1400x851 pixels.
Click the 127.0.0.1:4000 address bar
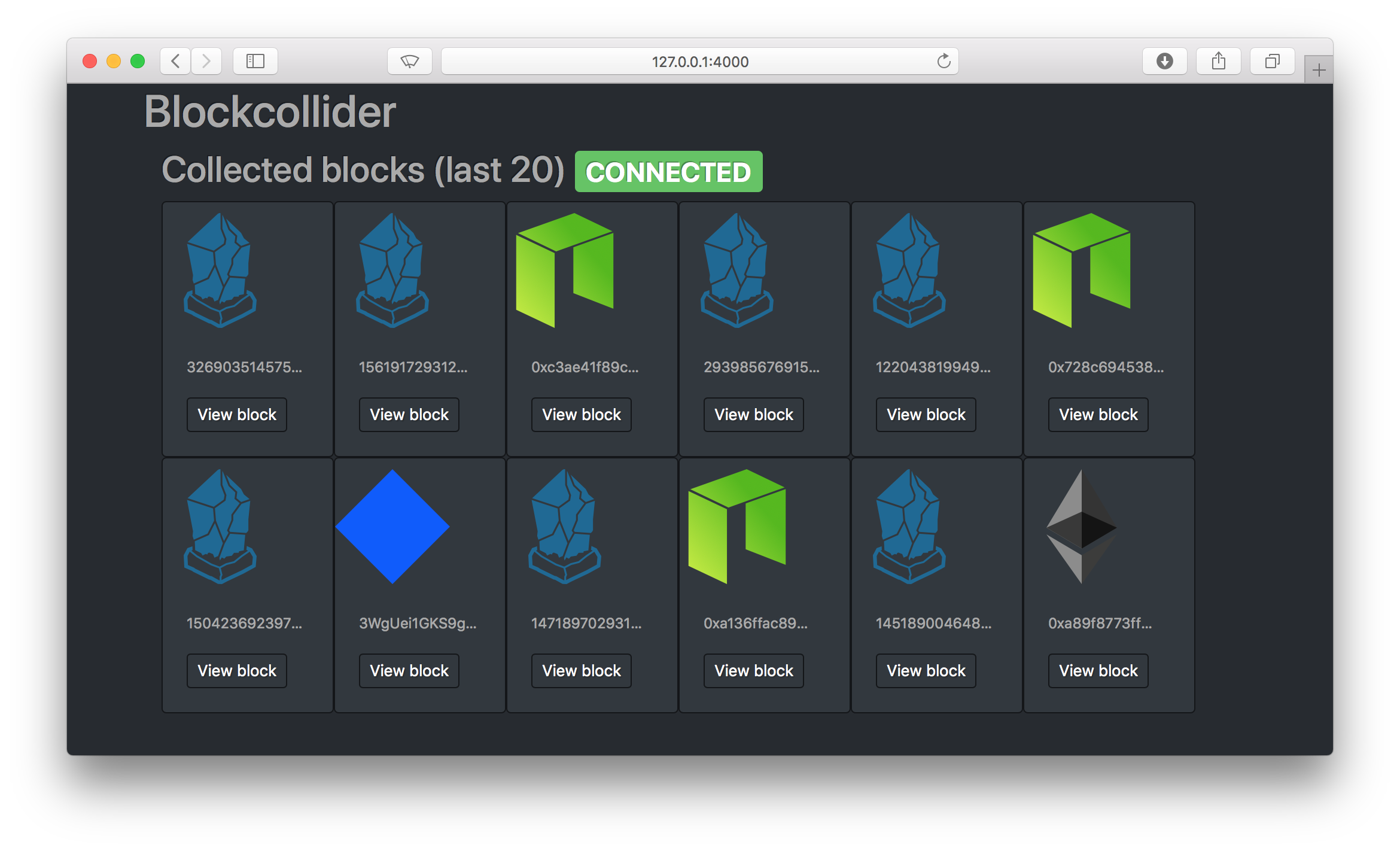point(699,62)
